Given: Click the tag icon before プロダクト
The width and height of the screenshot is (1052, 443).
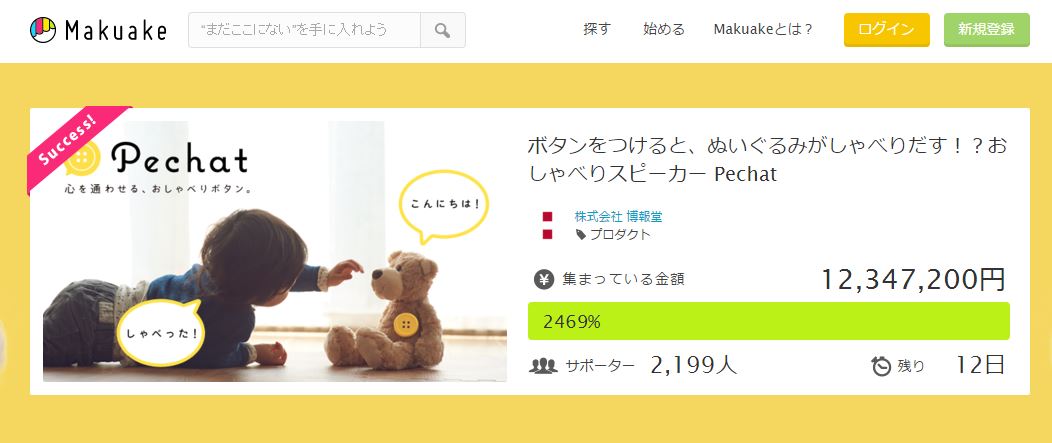Looking at the screenshot, I should [x=581, y=234].
